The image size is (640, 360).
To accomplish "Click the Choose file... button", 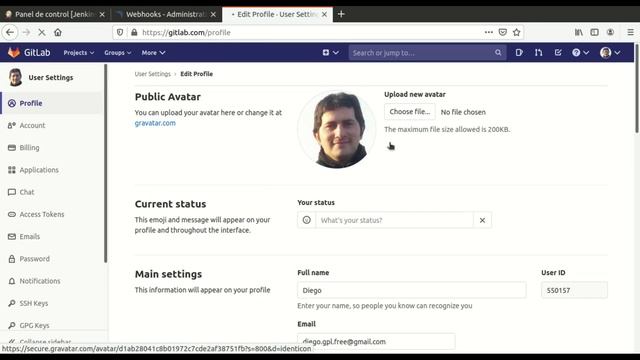I will click(x=409, y=111).
